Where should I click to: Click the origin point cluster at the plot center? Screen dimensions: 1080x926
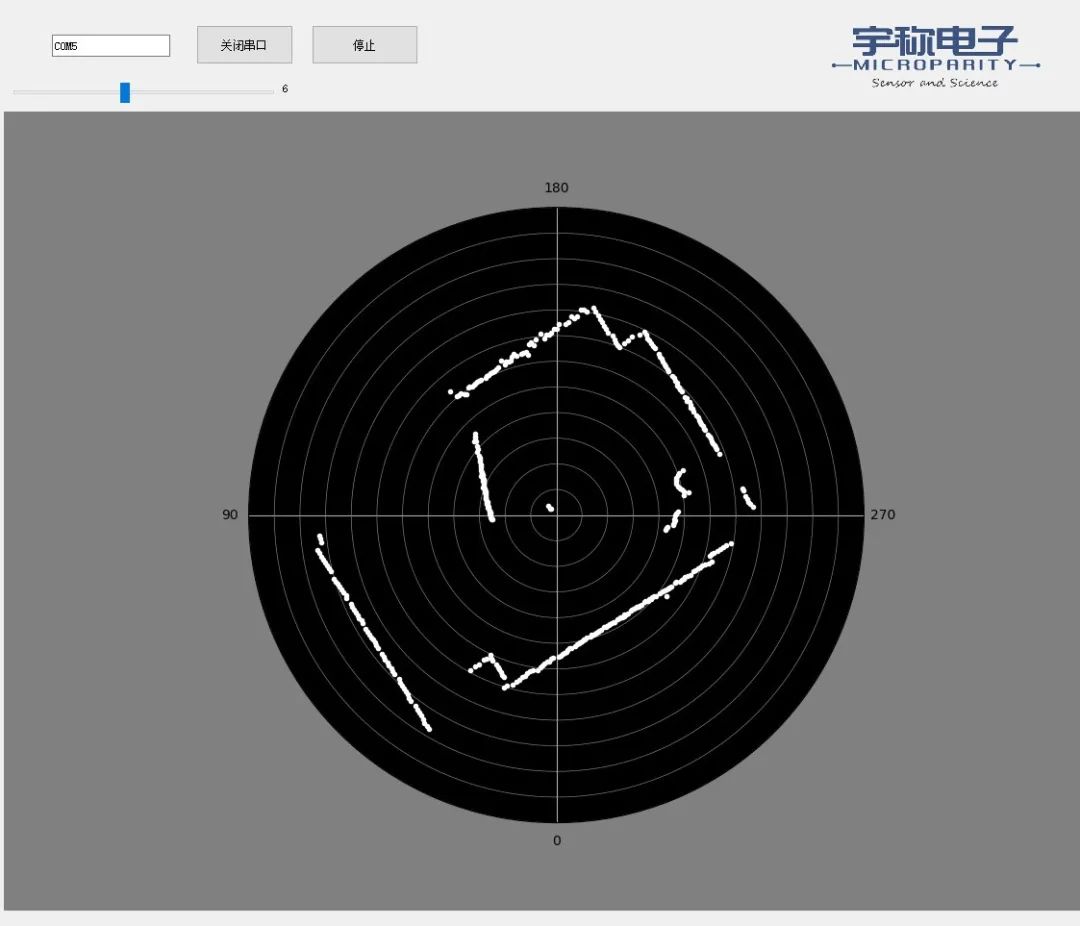tap(550, 508)
